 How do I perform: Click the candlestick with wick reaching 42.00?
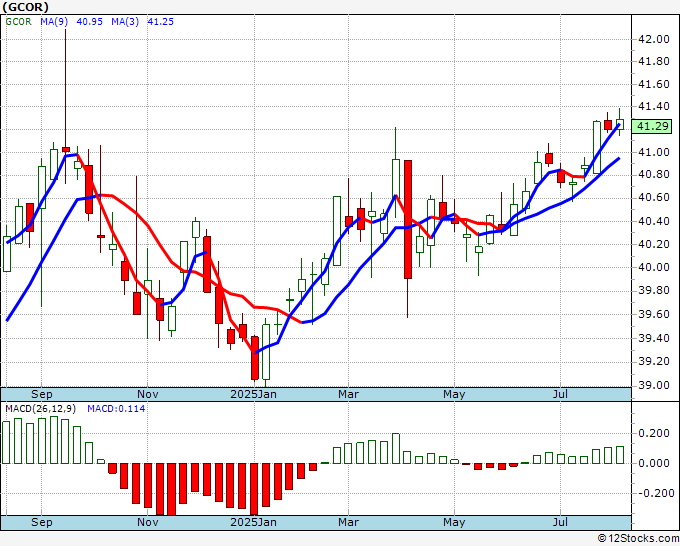tap(66, 149)
